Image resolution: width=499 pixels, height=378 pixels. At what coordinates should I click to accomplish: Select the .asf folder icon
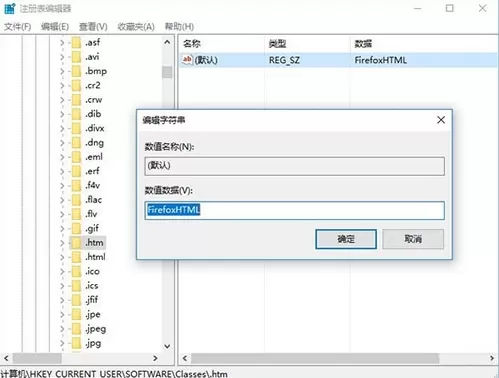coord(76,42)
